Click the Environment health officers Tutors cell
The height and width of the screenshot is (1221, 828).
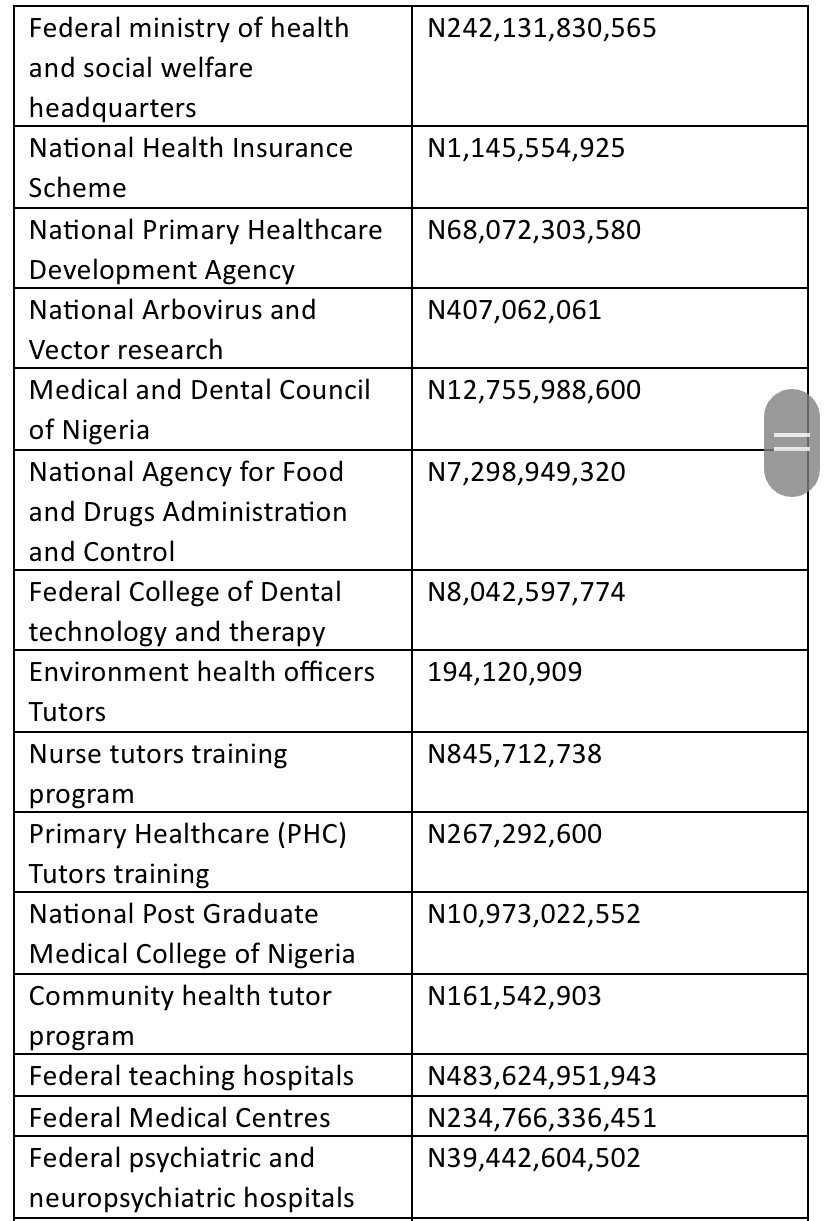(202, 692)
